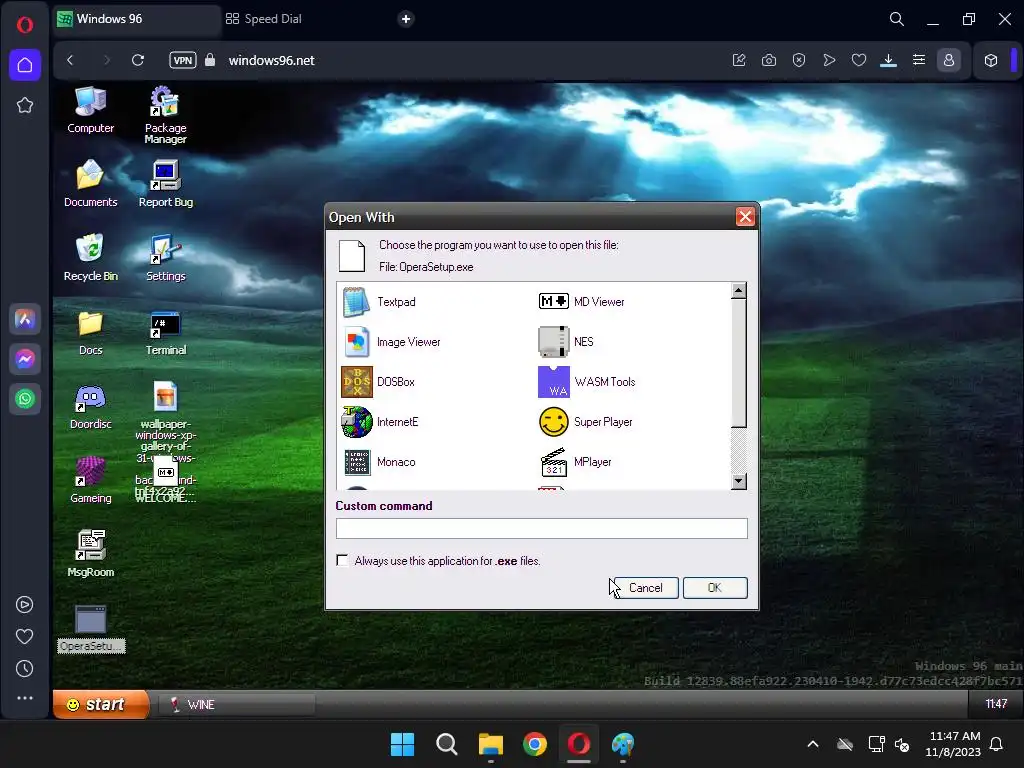Image resolution: width=1024 pixels, height=768 pixels.
Task: Open the Recycle Bin
Action: pyautogui.click(x=90, y=257)
